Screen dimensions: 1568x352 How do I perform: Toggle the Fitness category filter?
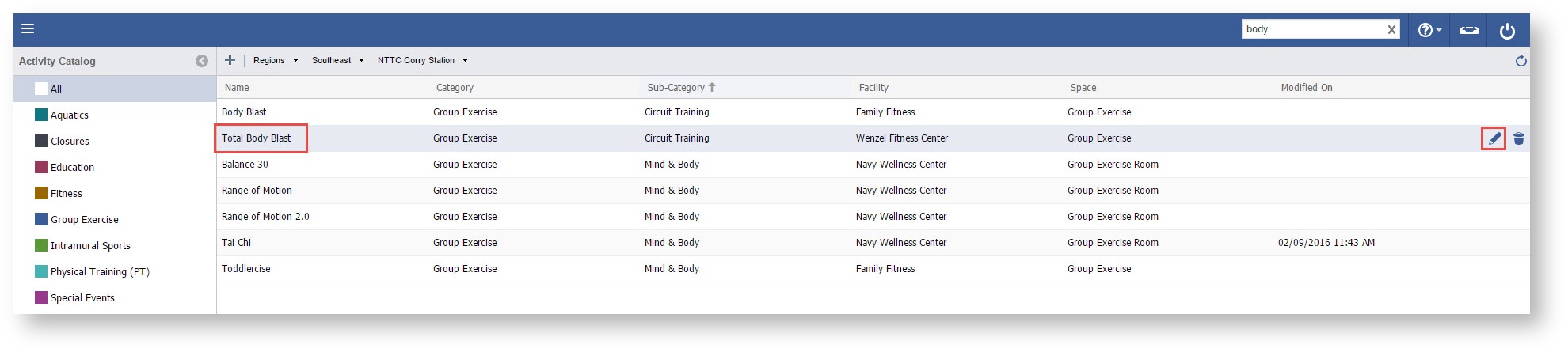click(41, 193)
